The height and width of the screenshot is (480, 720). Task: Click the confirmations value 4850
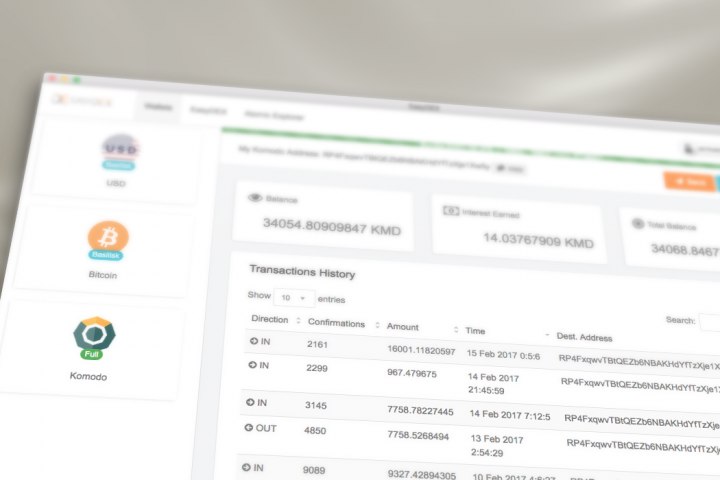click(315, 430)
